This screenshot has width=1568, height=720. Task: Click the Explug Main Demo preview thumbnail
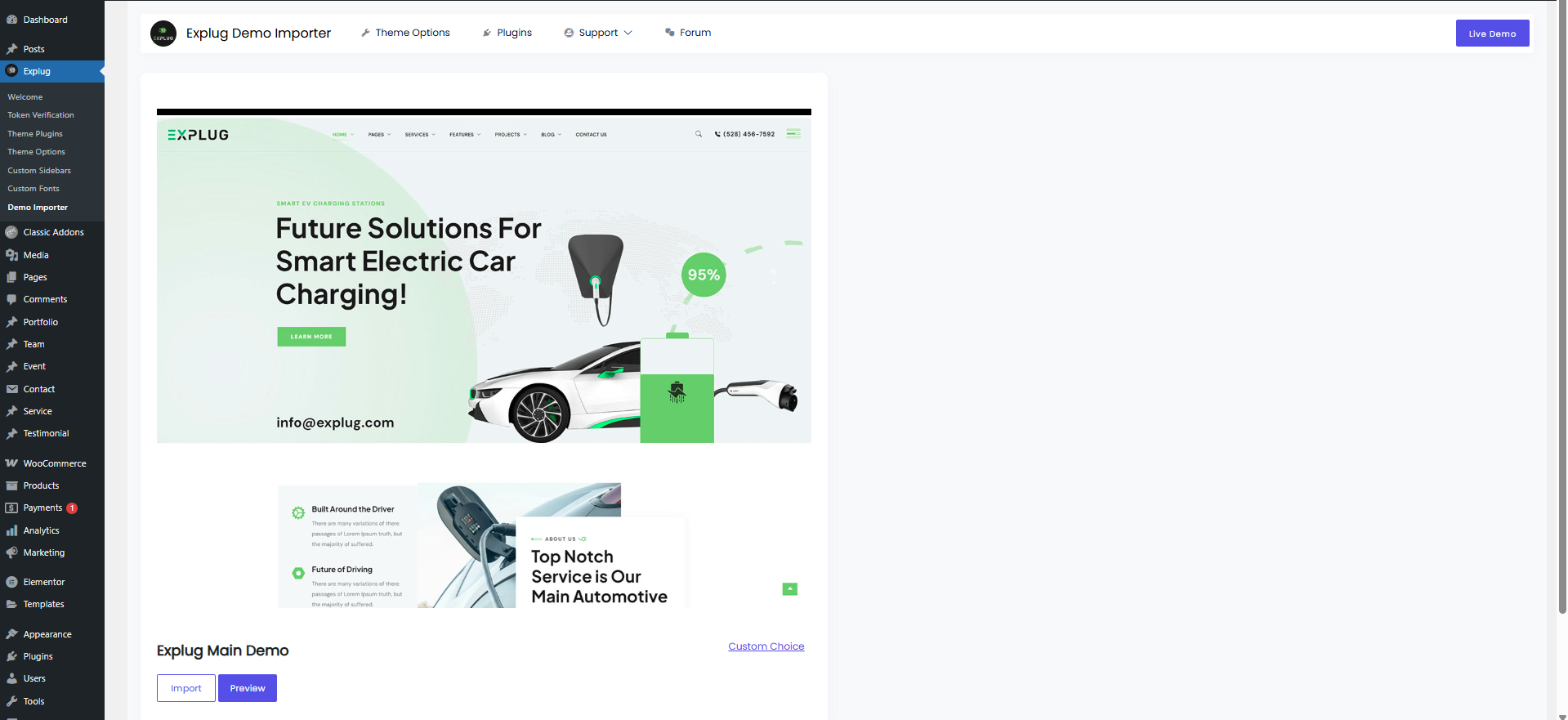484,358
